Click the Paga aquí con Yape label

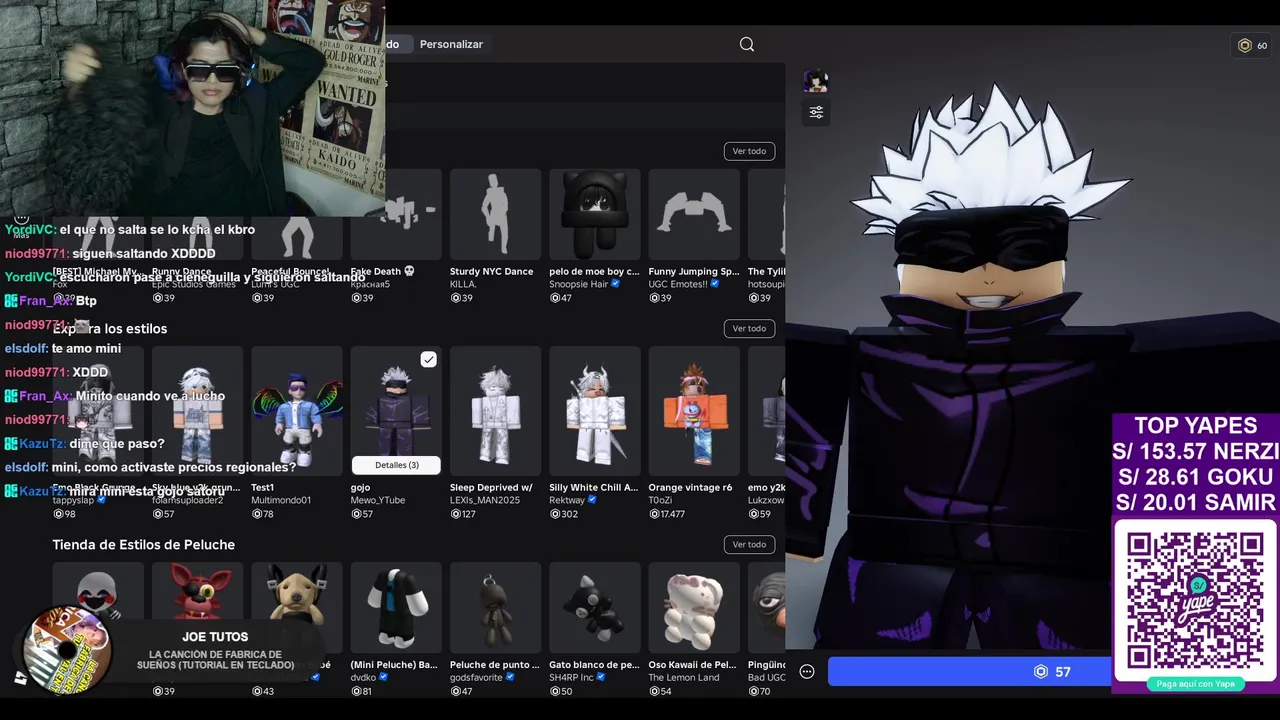tap(1195, 684)
